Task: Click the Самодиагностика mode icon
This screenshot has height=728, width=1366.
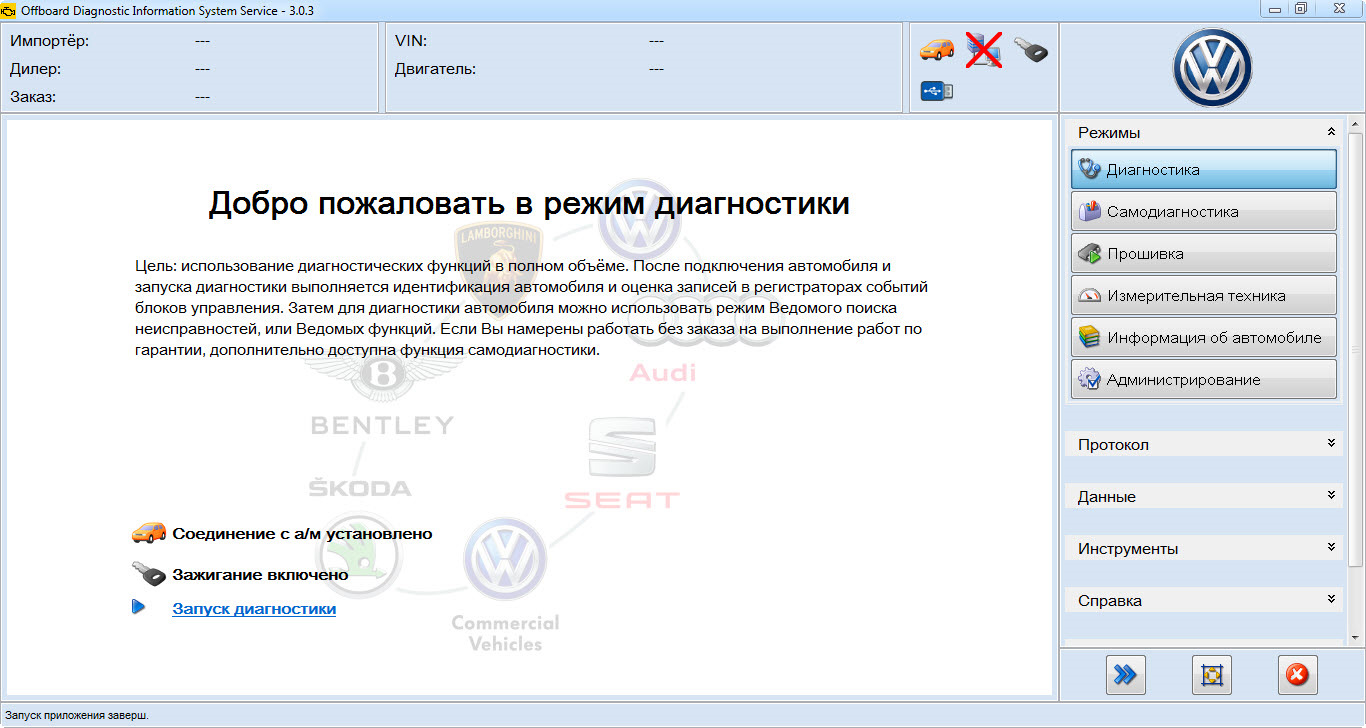Action: click(1089, 212)
